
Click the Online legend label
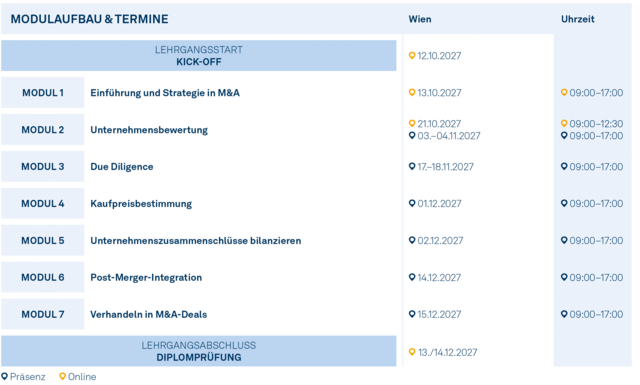pyautogui.click(x=82, y=377)
